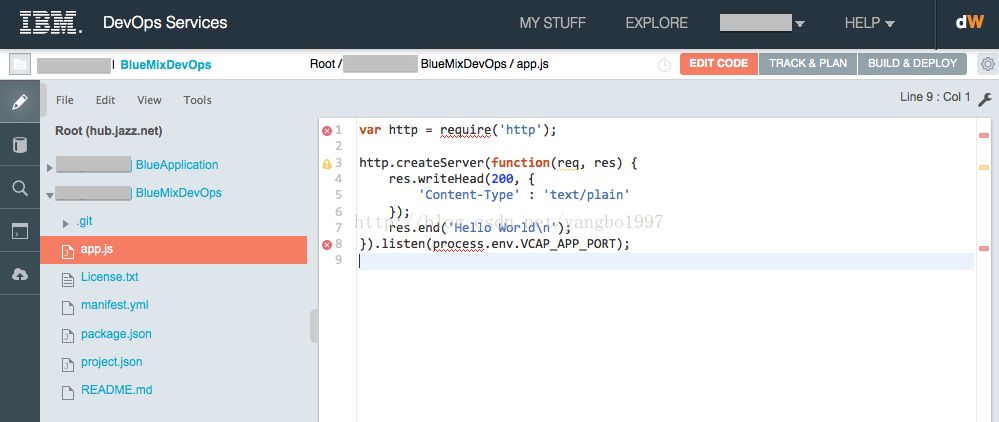Expand the BlueApplication project folder

(50, 168)
